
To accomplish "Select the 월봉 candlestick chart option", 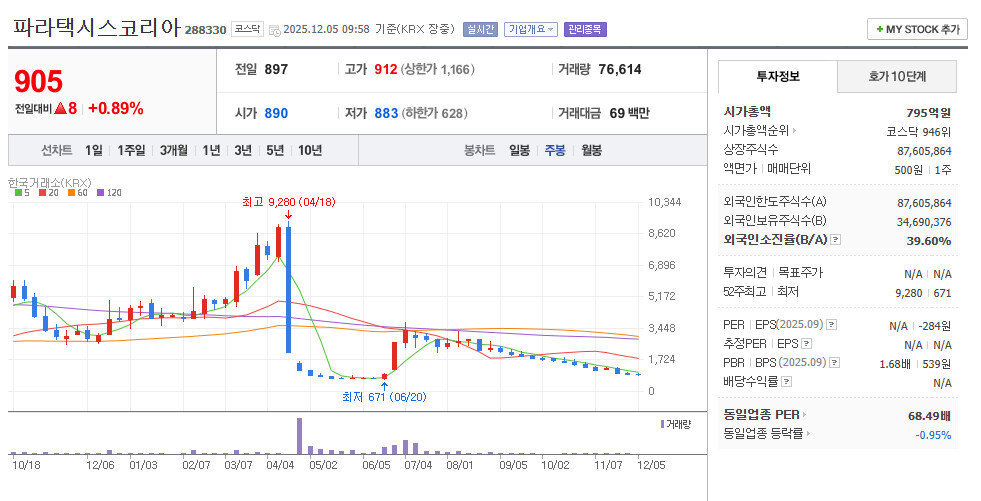I will [x=591, y=150].
